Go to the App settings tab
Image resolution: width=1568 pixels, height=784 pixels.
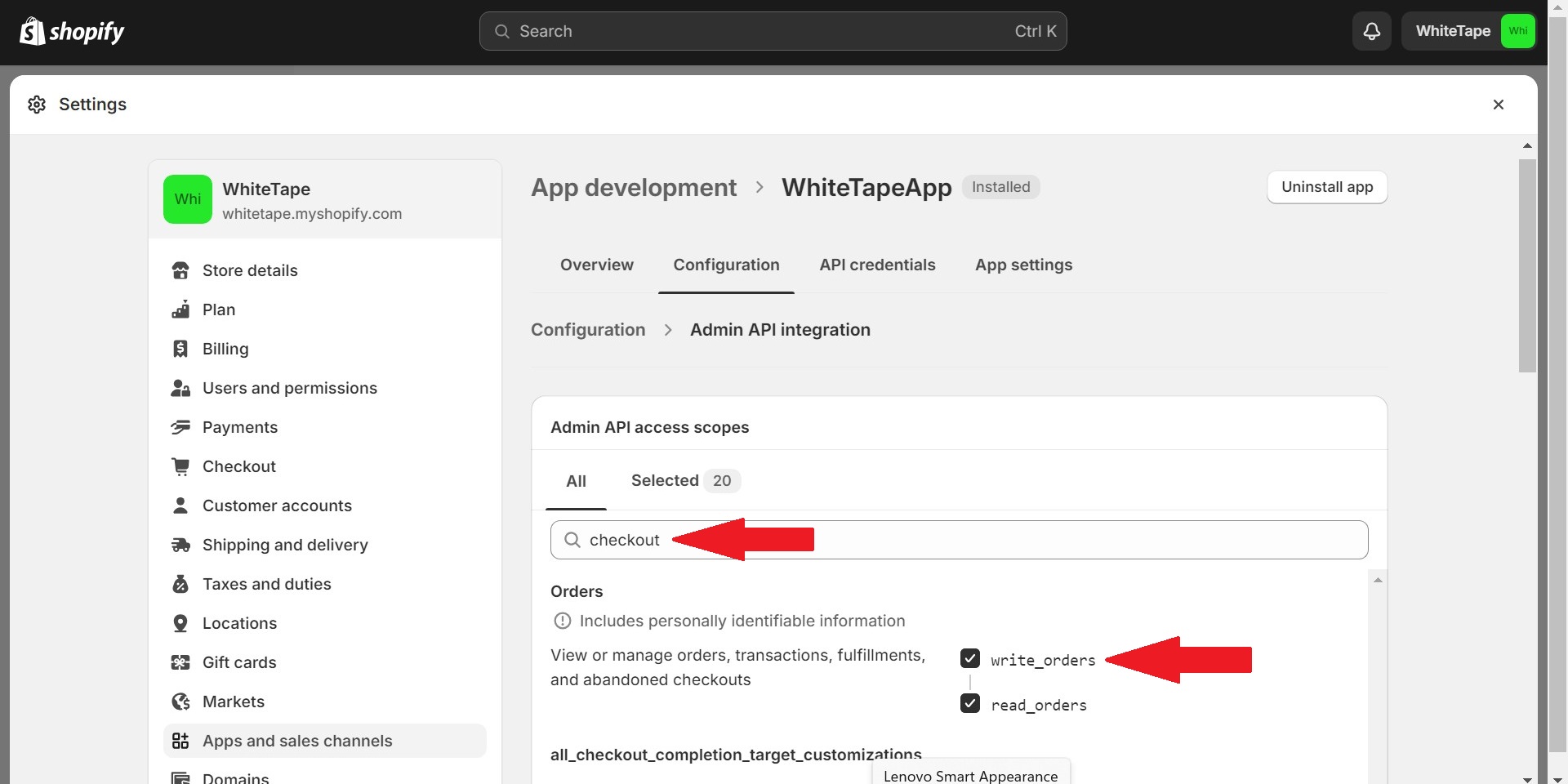pyautogui.click(x=1023, y=265)
